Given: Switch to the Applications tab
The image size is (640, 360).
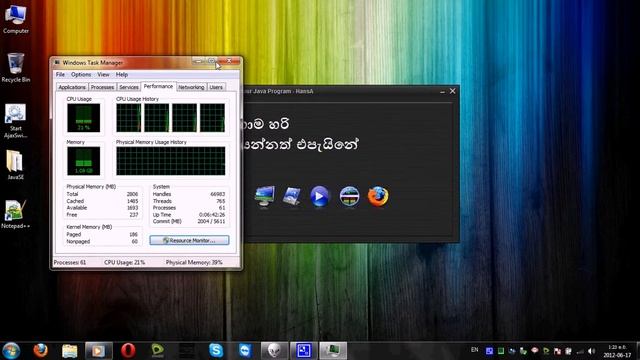Looking at the screenshot, I should point(72,87).
